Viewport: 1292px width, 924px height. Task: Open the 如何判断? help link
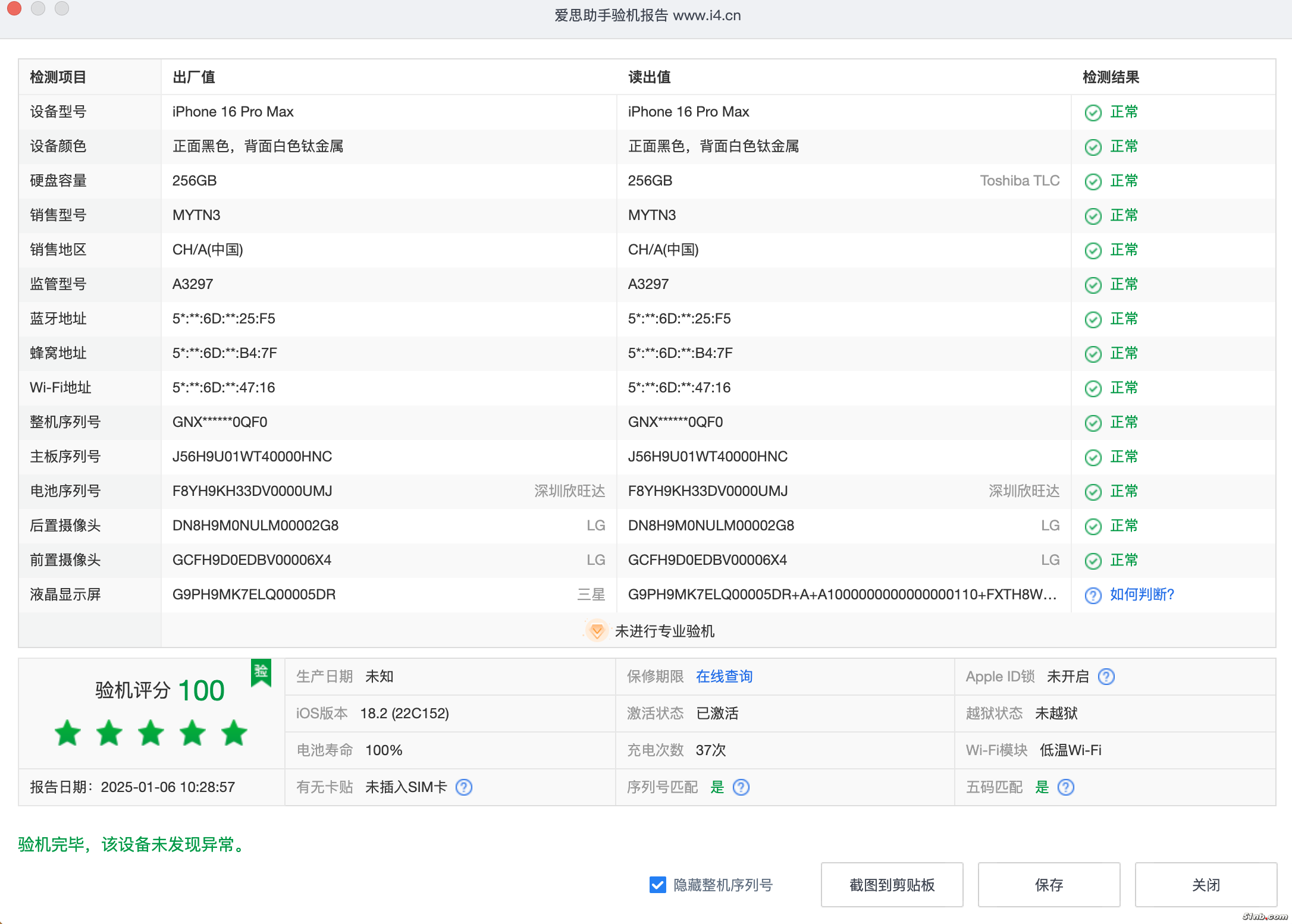pyautogui.click(x=1142, y=595)
